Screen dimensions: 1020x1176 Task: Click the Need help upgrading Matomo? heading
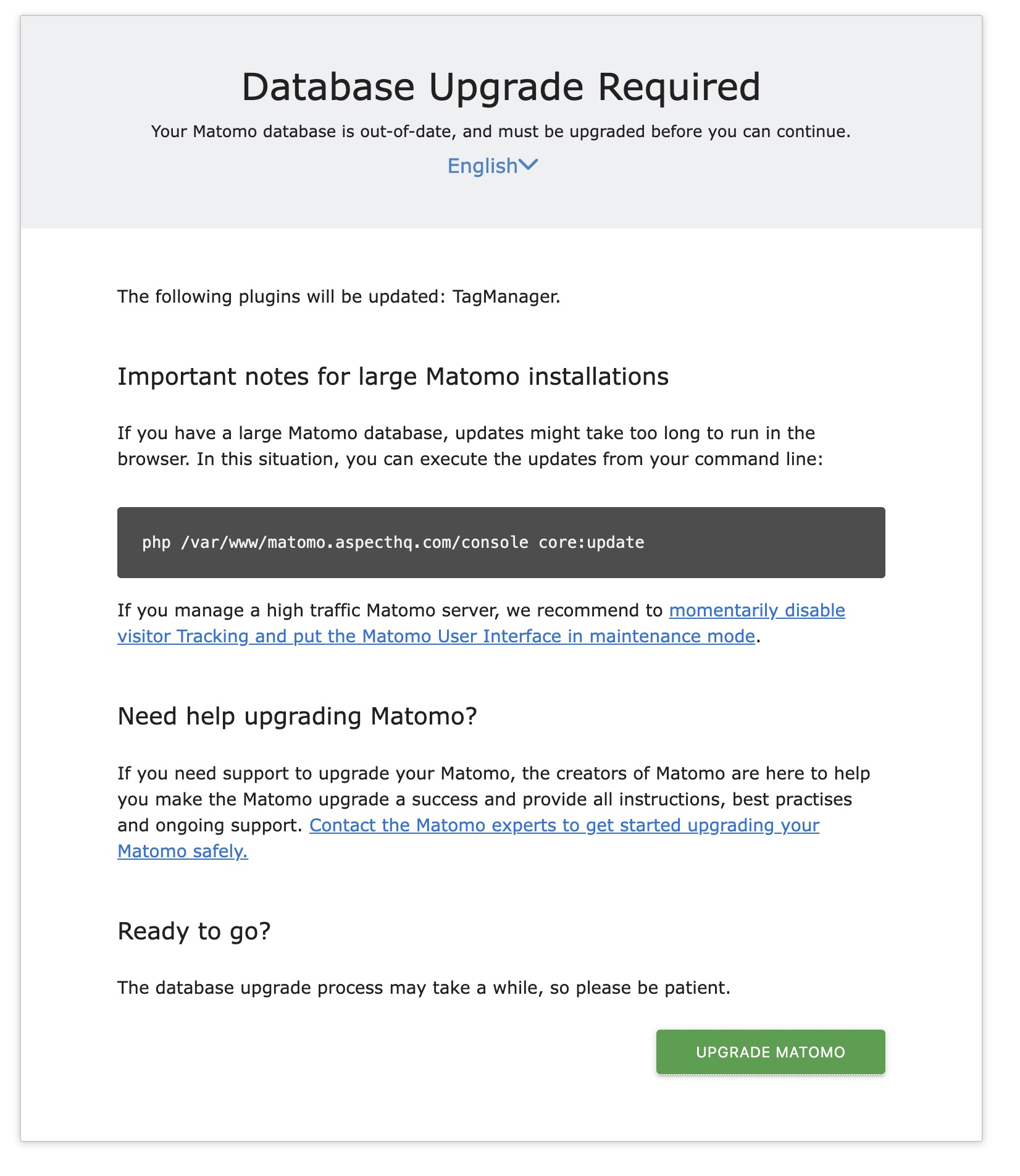(298, 716)
